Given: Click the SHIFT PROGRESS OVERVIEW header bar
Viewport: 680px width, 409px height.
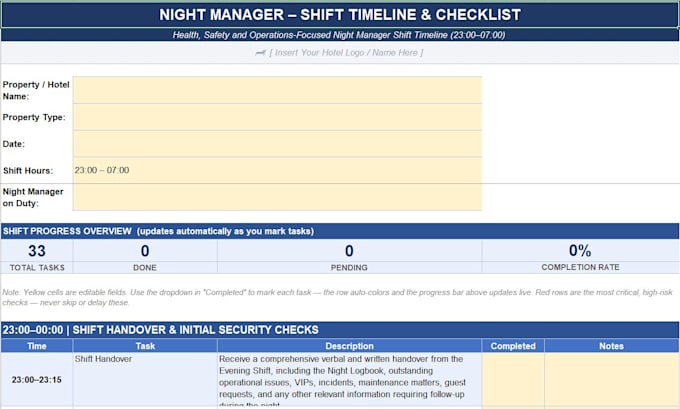Looking at the screenshot, I should click(x=340, y=231).
